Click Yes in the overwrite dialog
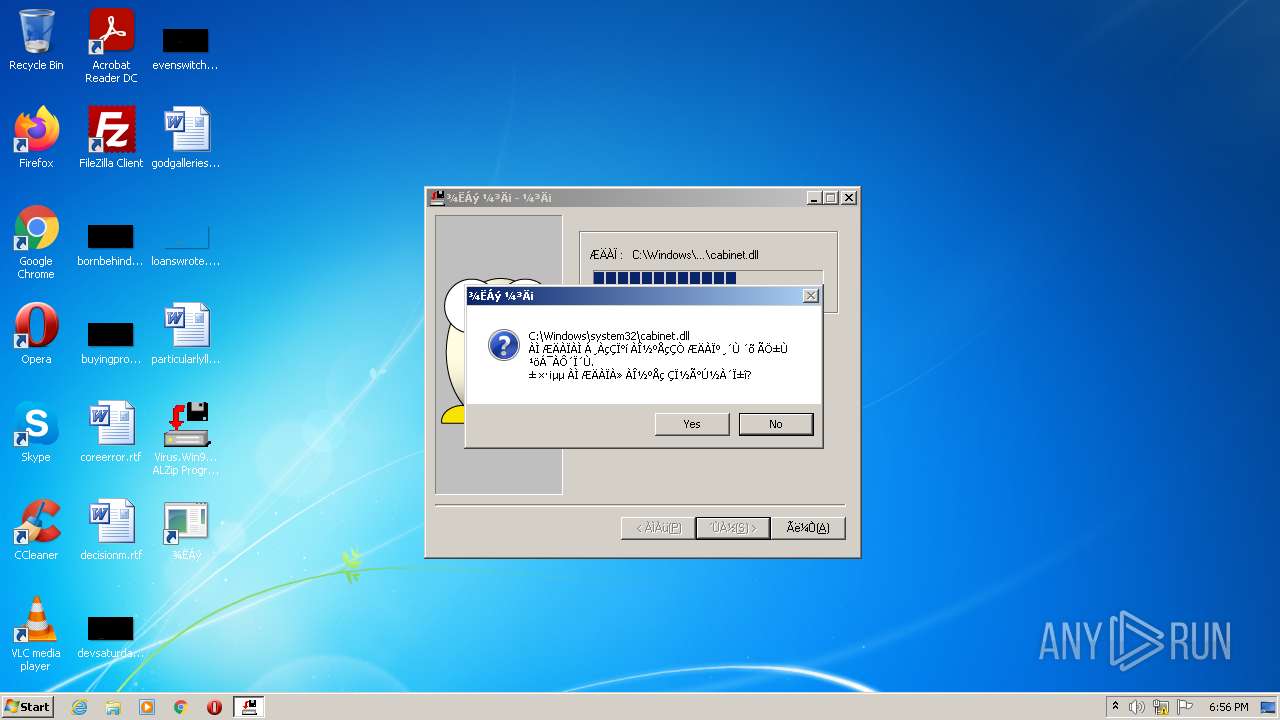Image resolution: width=1280 pixels, height=720 pixels. (x=692, y=424)
